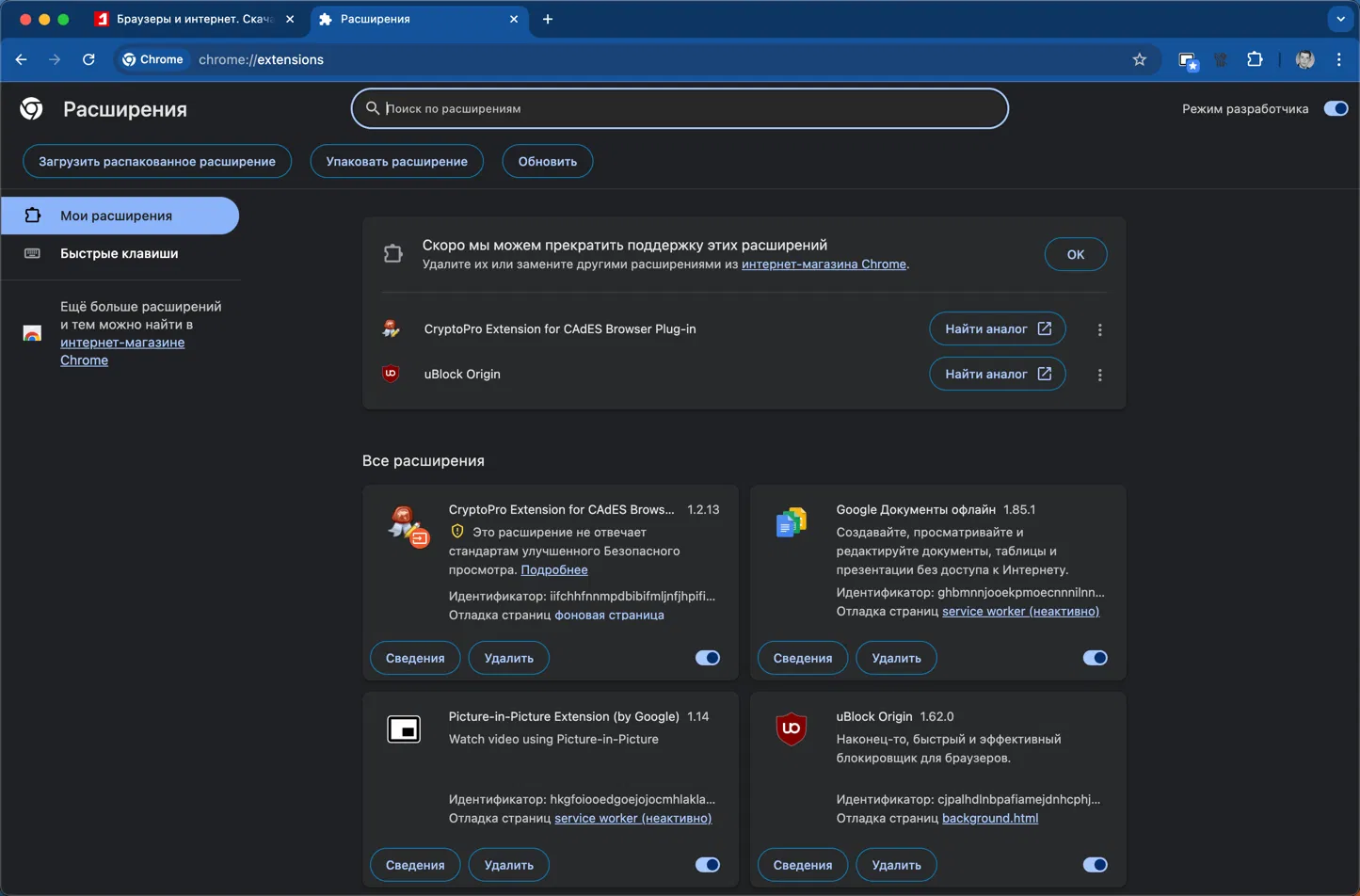Click the Chrome Web Store rainbow icon in sidebar
The image size is (1360, 896).
[x=32, y=333]
